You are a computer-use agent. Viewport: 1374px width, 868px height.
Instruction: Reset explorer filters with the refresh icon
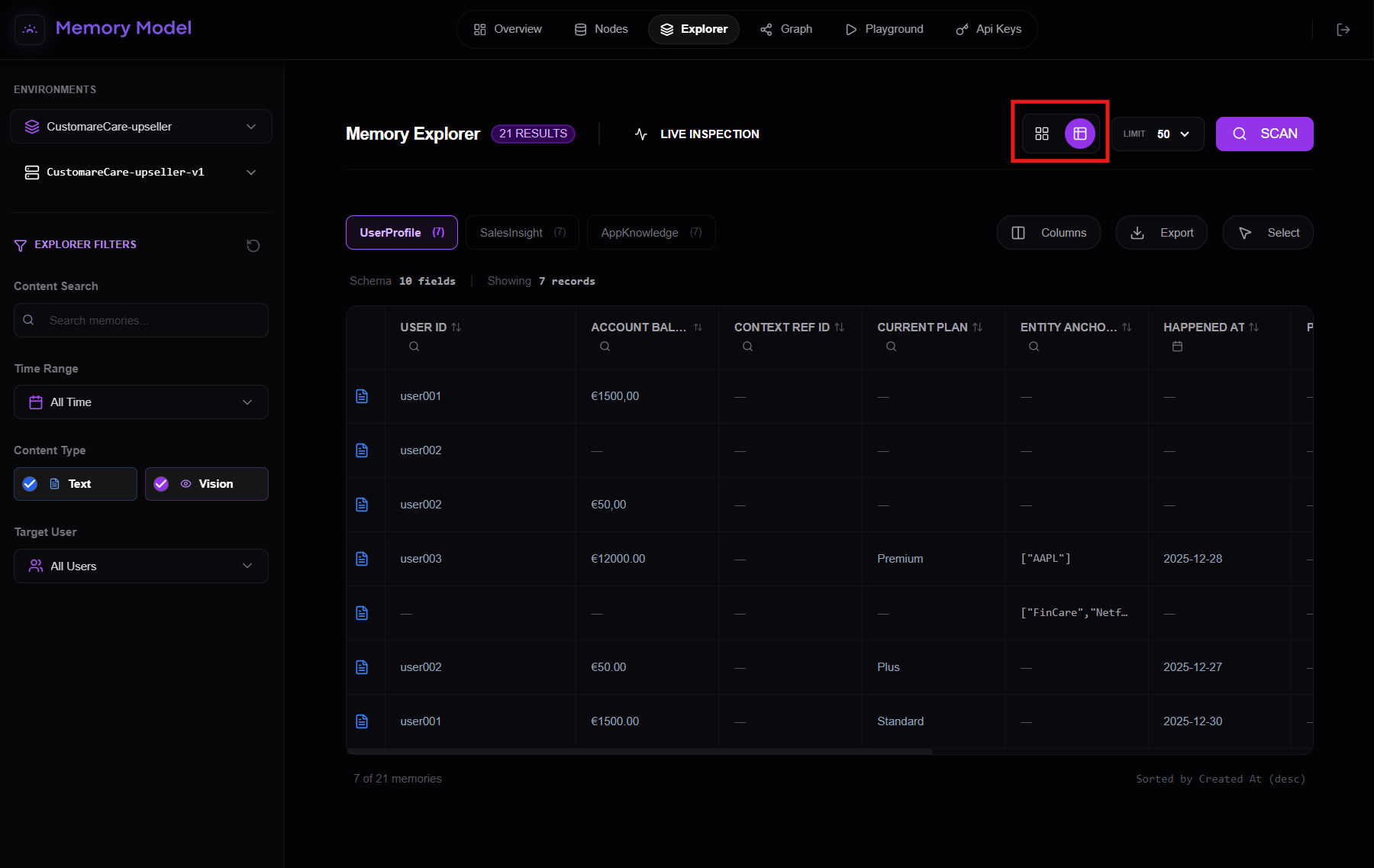click(x=253, y=245)
